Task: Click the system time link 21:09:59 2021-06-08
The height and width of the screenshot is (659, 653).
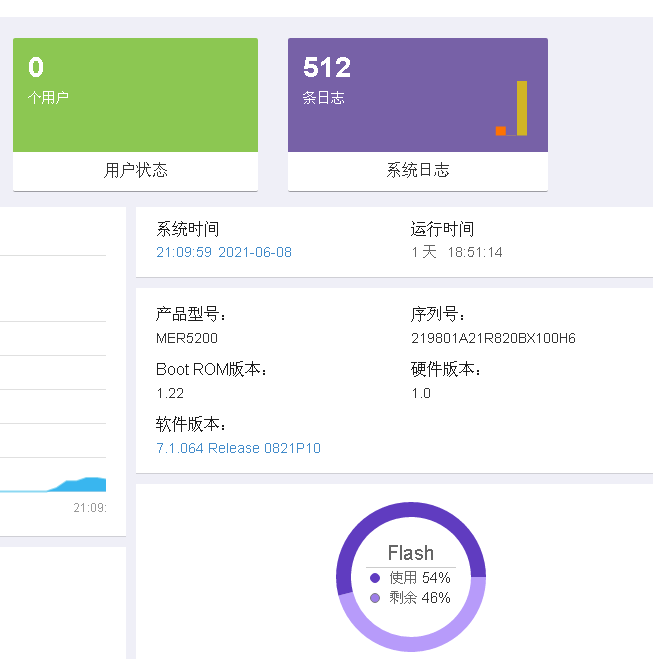Action: 224,252
